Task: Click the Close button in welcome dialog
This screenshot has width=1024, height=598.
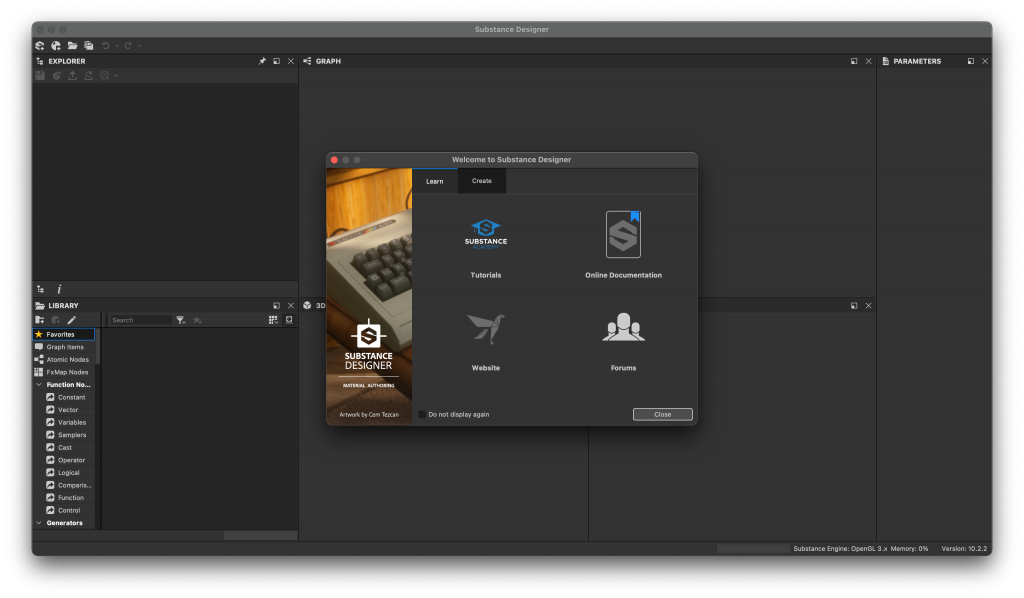Action: [x=663, y=415]
